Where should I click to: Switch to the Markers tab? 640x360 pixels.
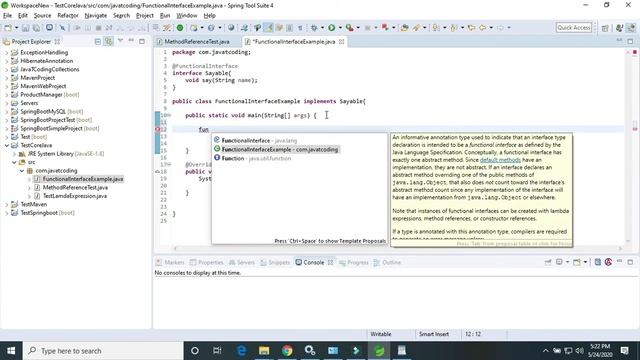[x=170, y=262]
